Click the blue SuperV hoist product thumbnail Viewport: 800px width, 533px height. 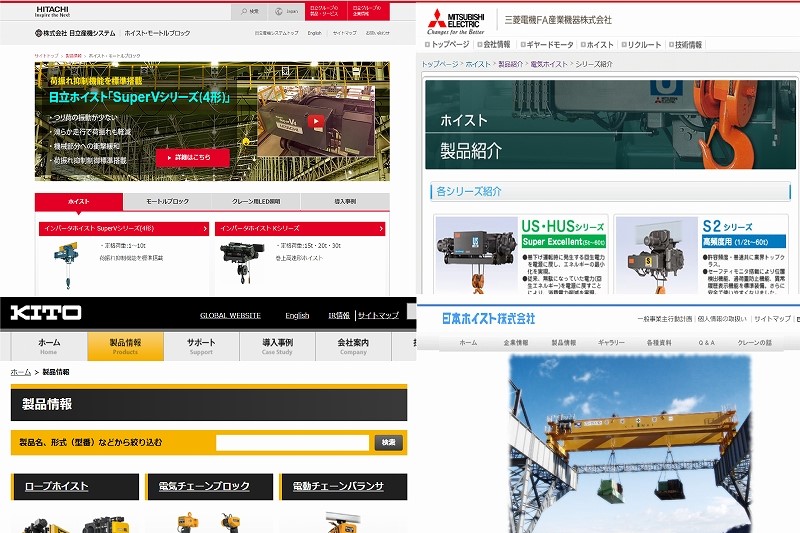tap(67, 265)
